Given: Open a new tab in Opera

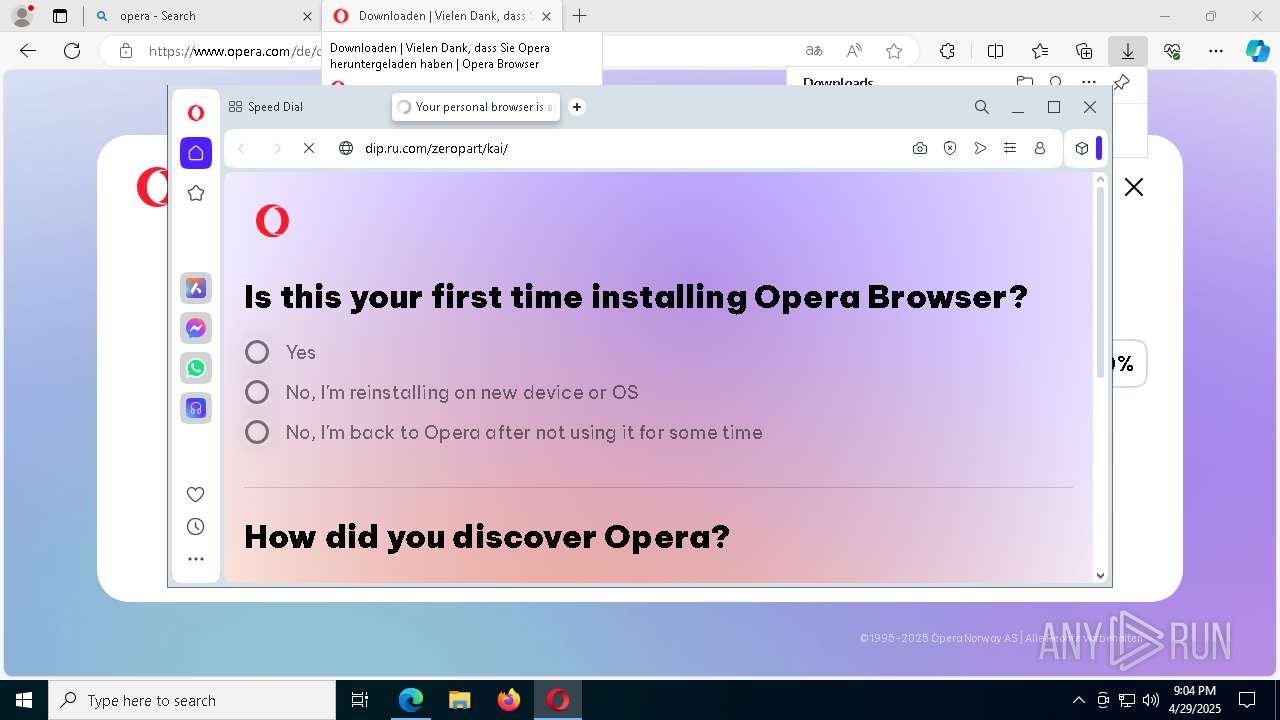Looking at the screenshot, I should click(577, 107).
